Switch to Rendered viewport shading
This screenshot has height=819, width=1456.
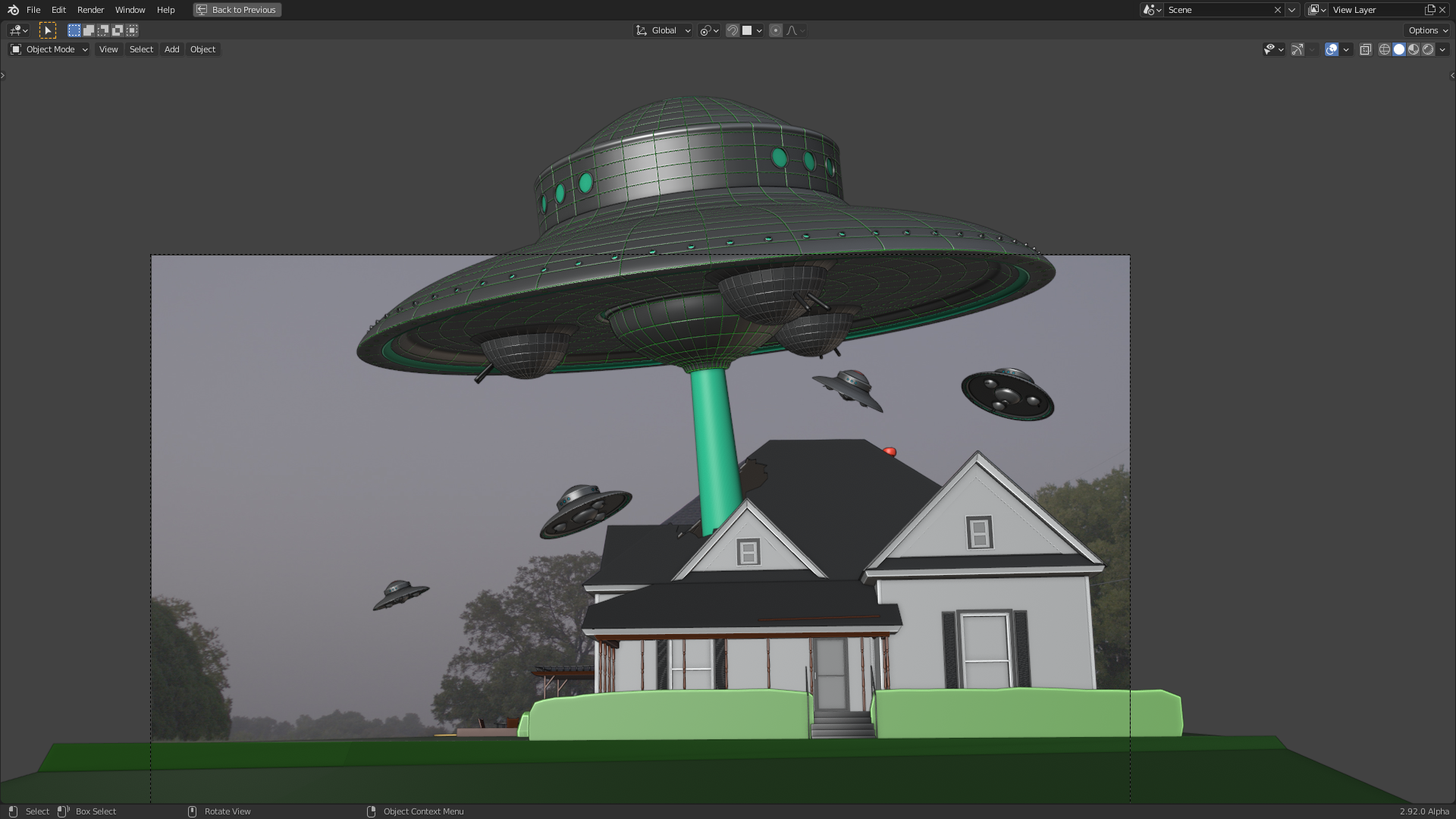[x=1428, y=49]
